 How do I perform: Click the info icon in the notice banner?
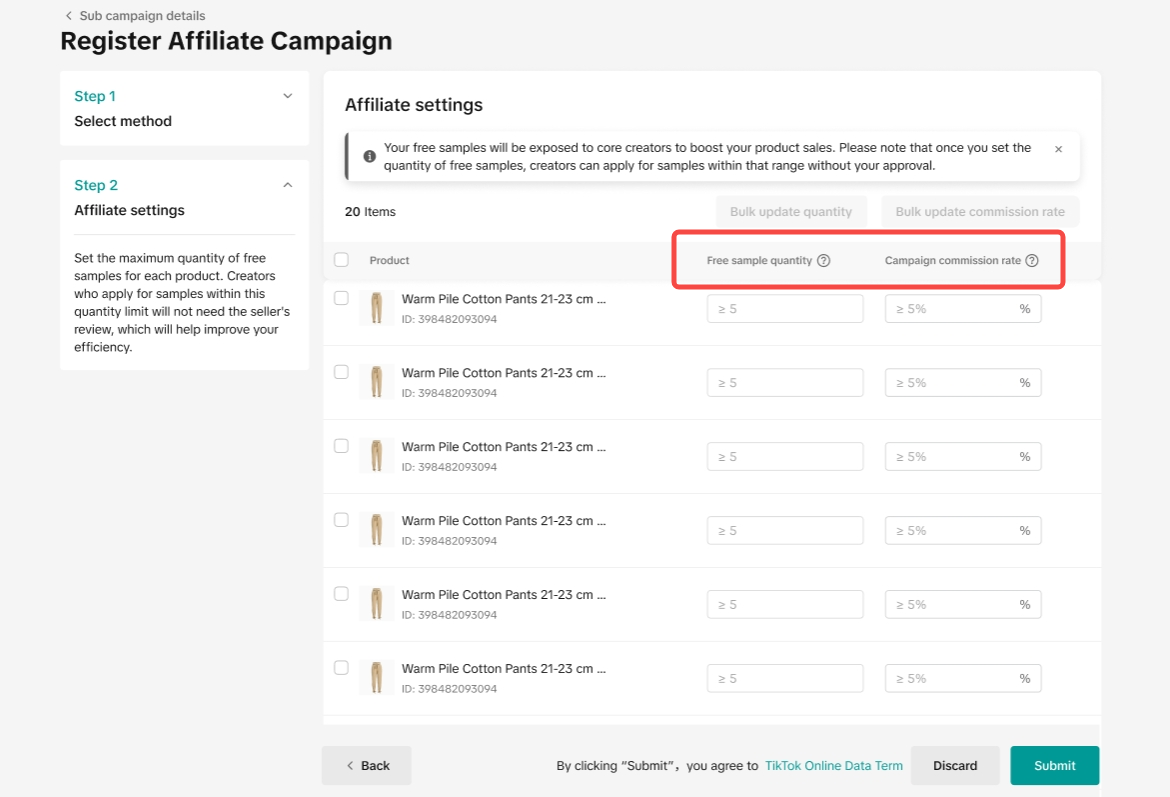[x=369, y=157]
